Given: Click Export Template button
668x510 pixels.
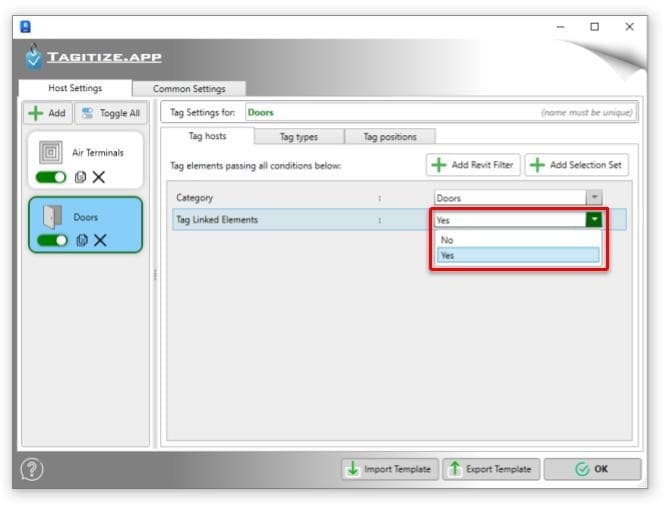Looking at the screenshot, I should tap(491, 469).
